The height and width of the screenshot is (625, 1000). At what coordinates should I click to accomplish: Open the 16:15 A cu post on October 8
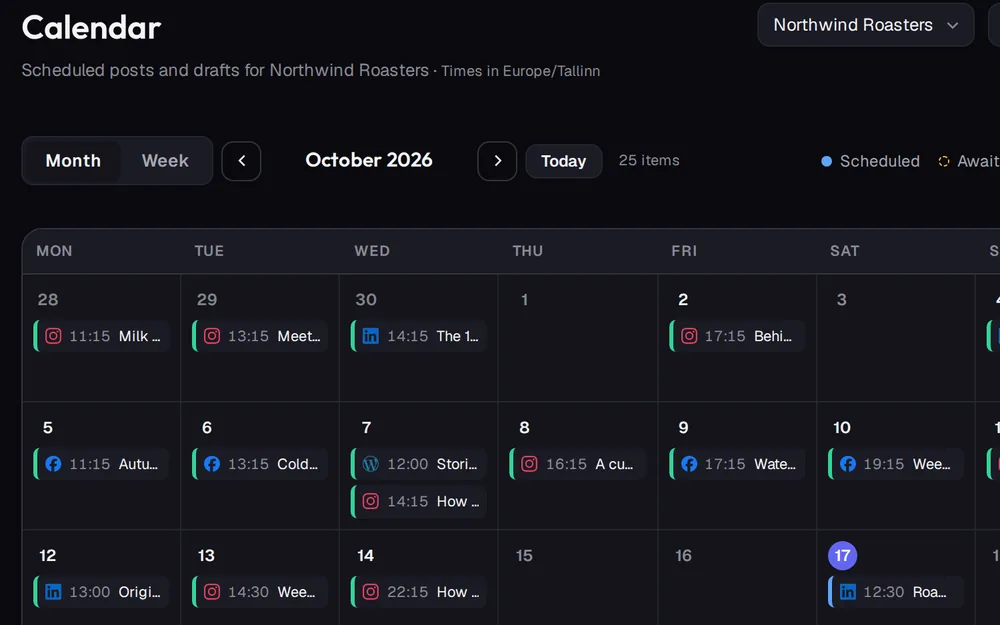(x=578, y=464)
